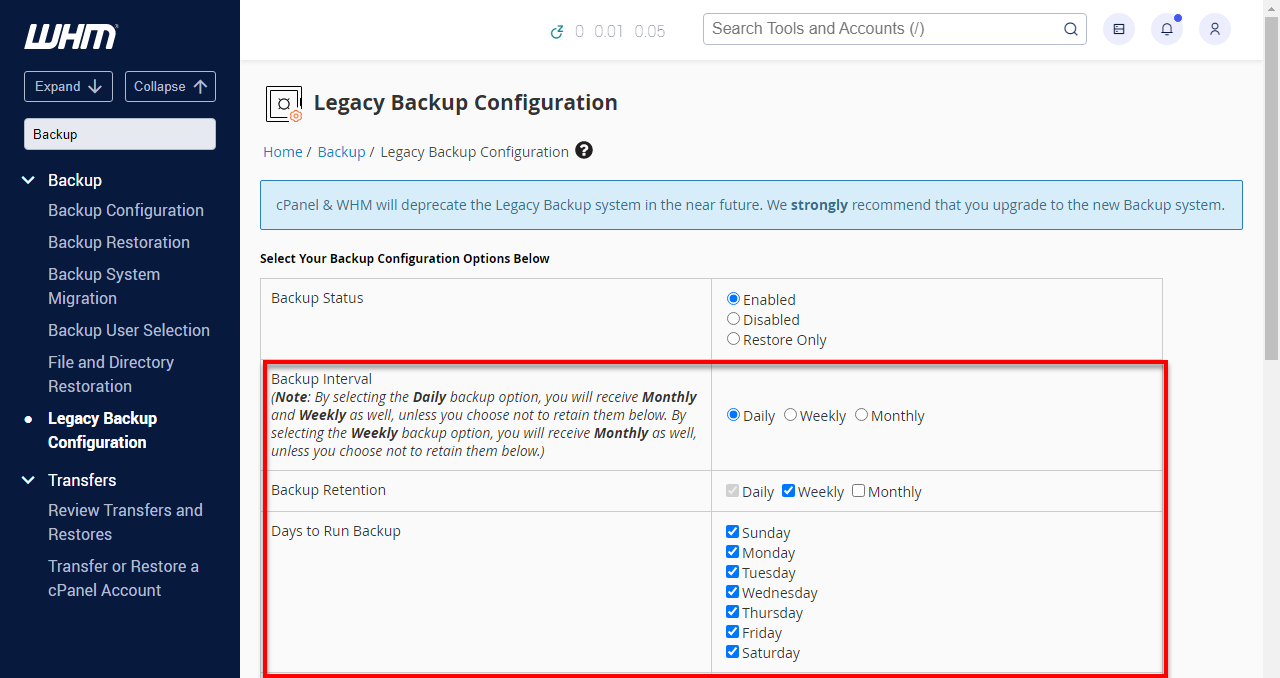Viewport: 1280px width, 678px height.
Task: Select Backup User Selection in the sidebar
Action: (x=128, y=330)
